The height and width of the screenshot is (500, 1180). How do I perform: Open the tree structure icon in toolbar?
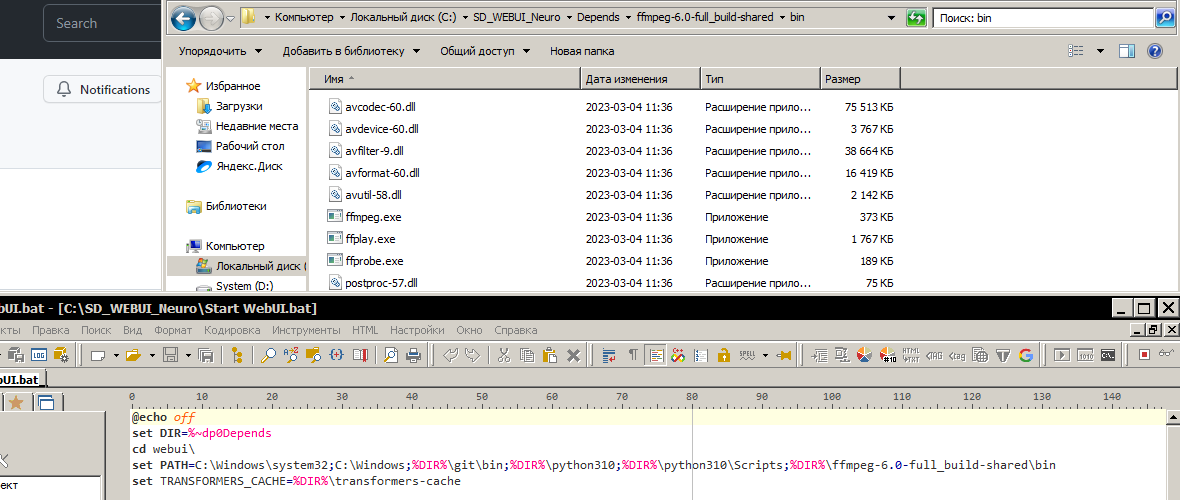pyautogui.click(x=237, y=355)
